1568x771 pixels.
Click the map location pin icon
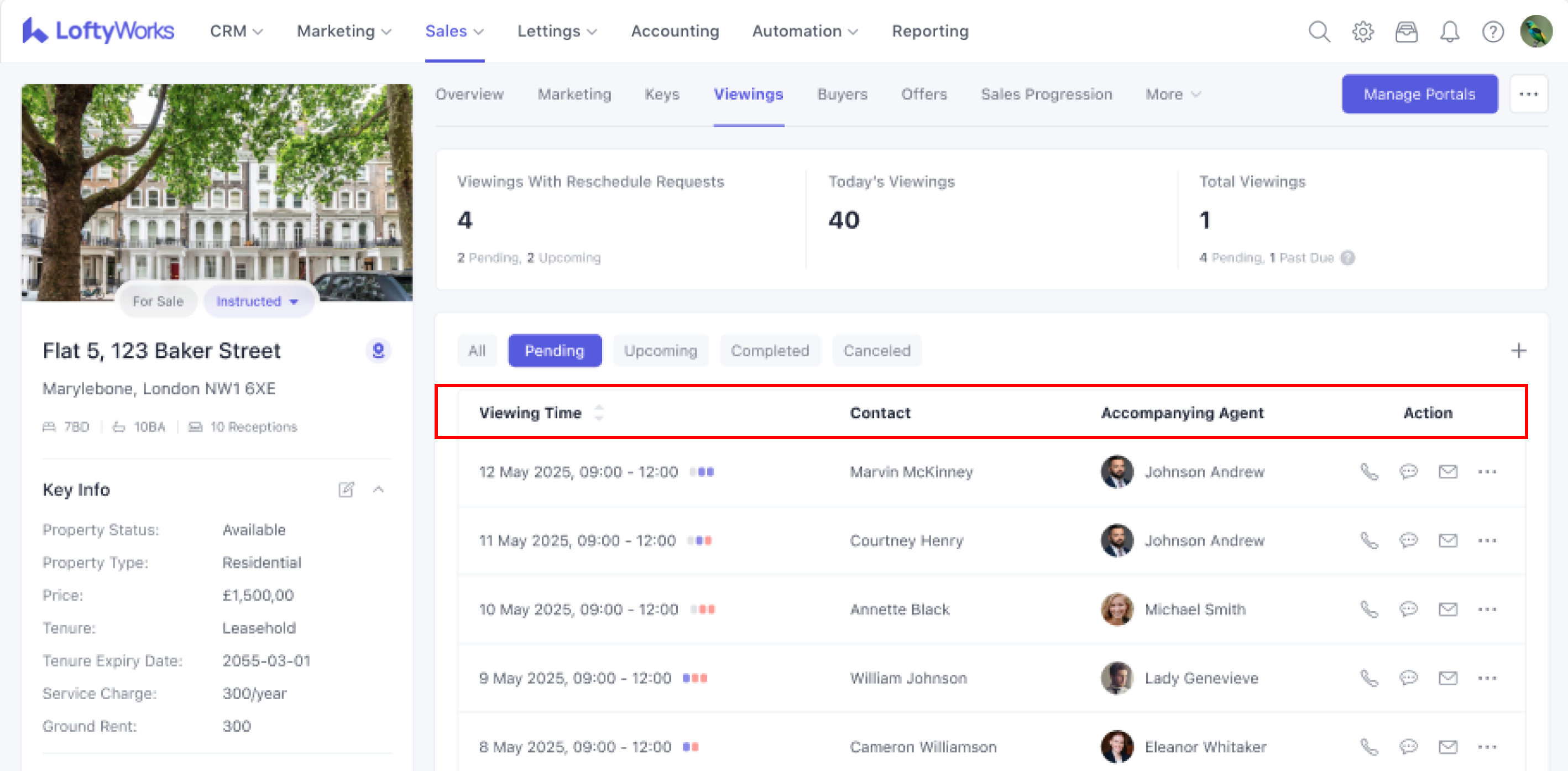coord(378,351)
